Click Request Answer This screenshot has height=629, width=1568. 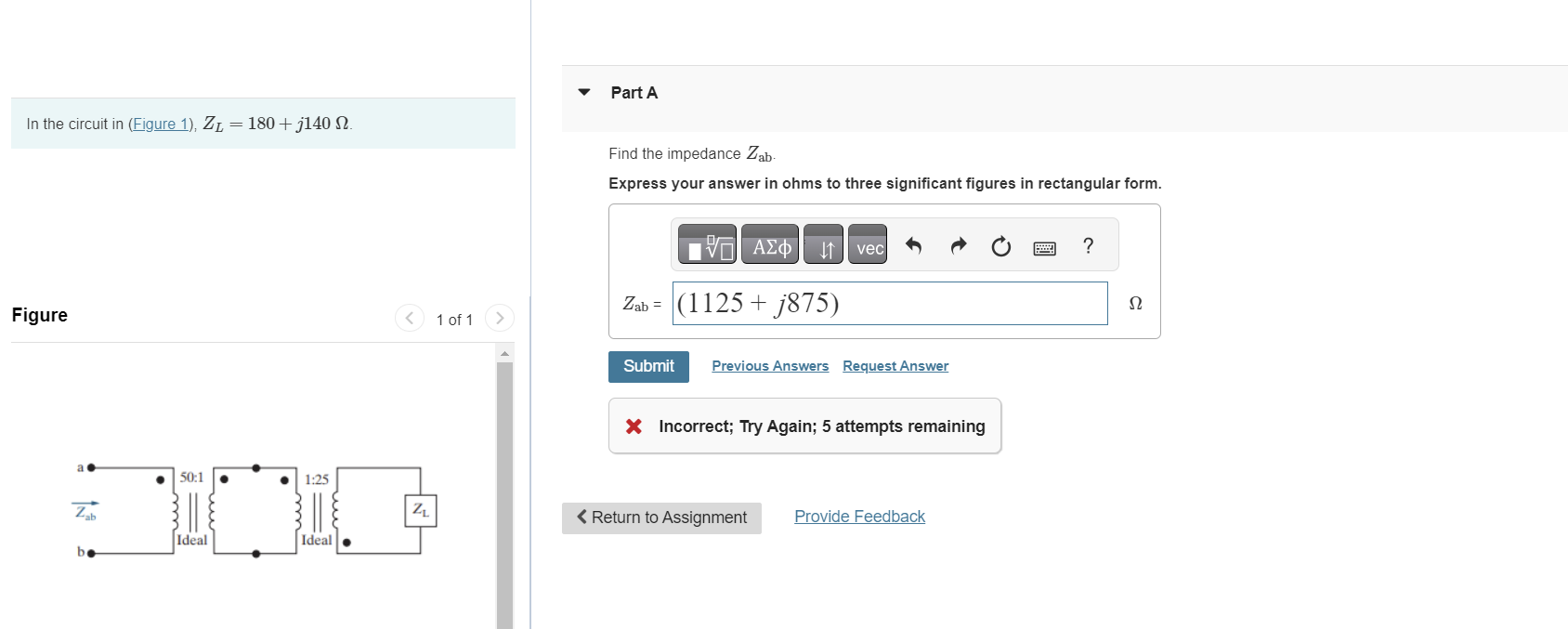[895, 365]
